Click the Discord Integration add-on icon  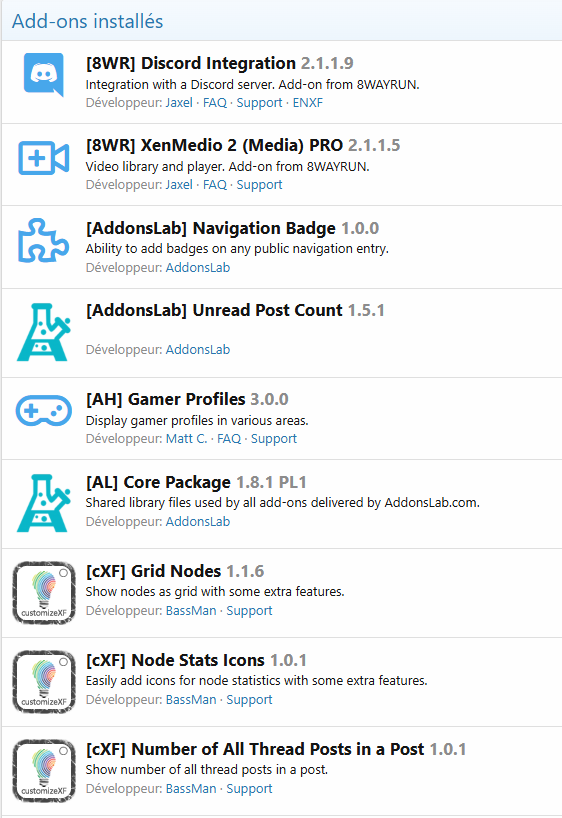pos(44,75)
